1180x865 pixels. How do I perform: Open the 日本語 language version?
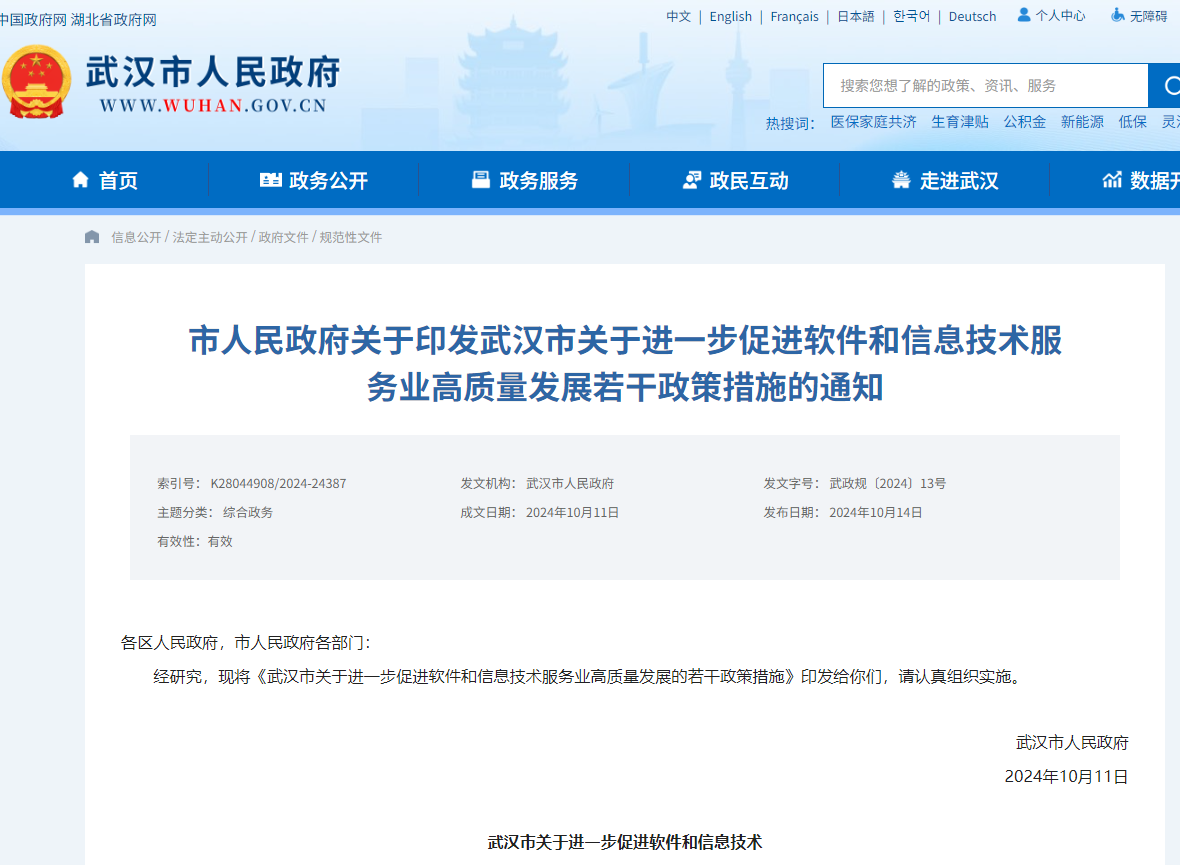pyautogui.click(x=855, y=16)
